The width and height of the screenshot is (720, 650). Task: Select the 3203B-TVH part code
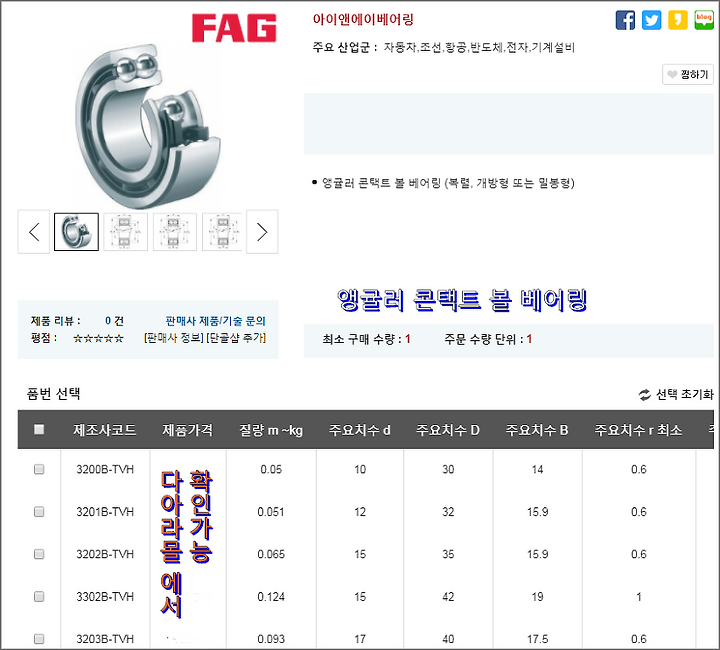[x=105, y=639]
